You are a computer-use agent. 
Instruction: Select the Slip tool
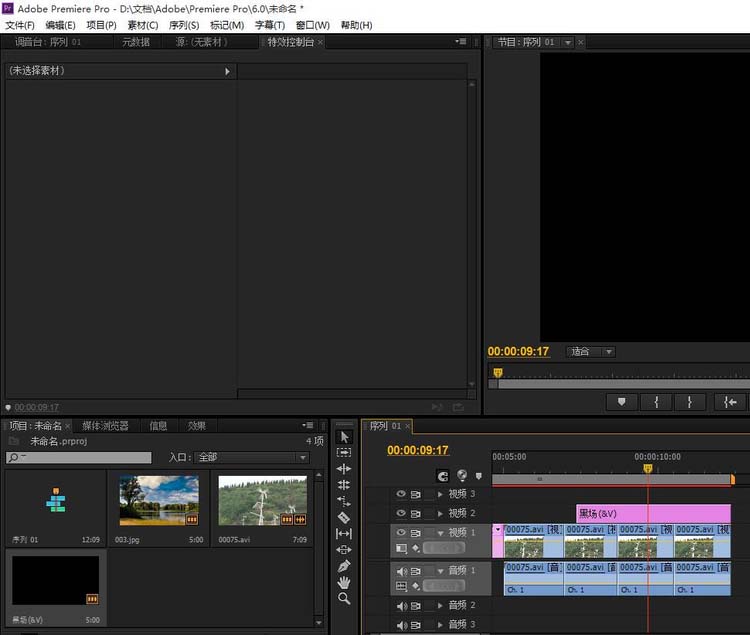click(344, 533)
